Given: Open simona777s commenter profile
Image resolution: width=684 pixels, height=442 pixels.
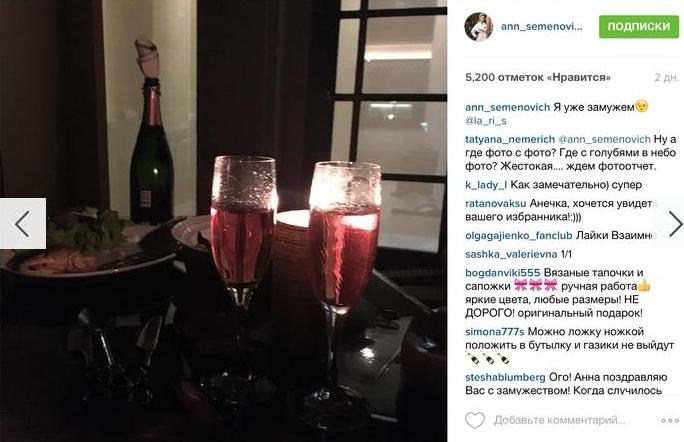Looking at the screenshot, I should 495,332.
